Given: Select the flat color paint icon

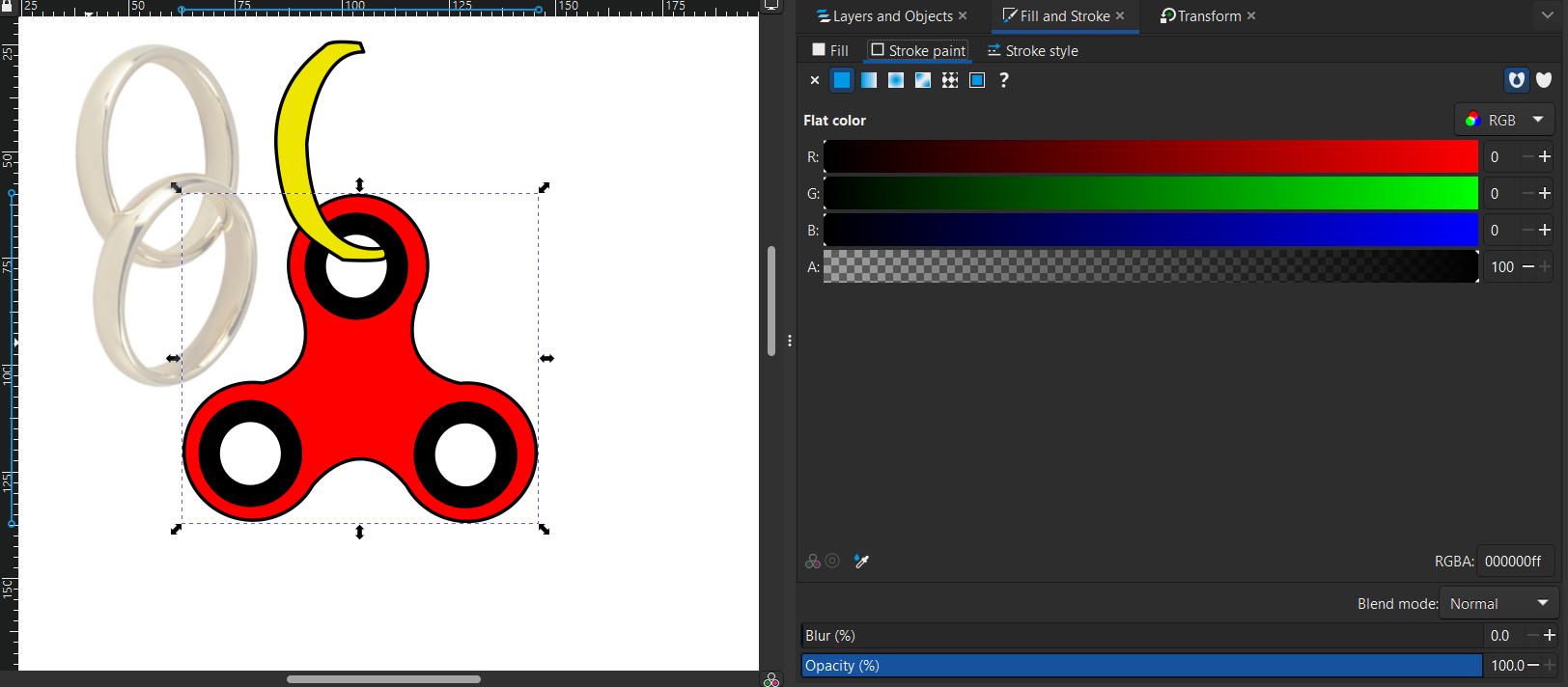Looking at the screenshot, I should click(x=842, y=80).
